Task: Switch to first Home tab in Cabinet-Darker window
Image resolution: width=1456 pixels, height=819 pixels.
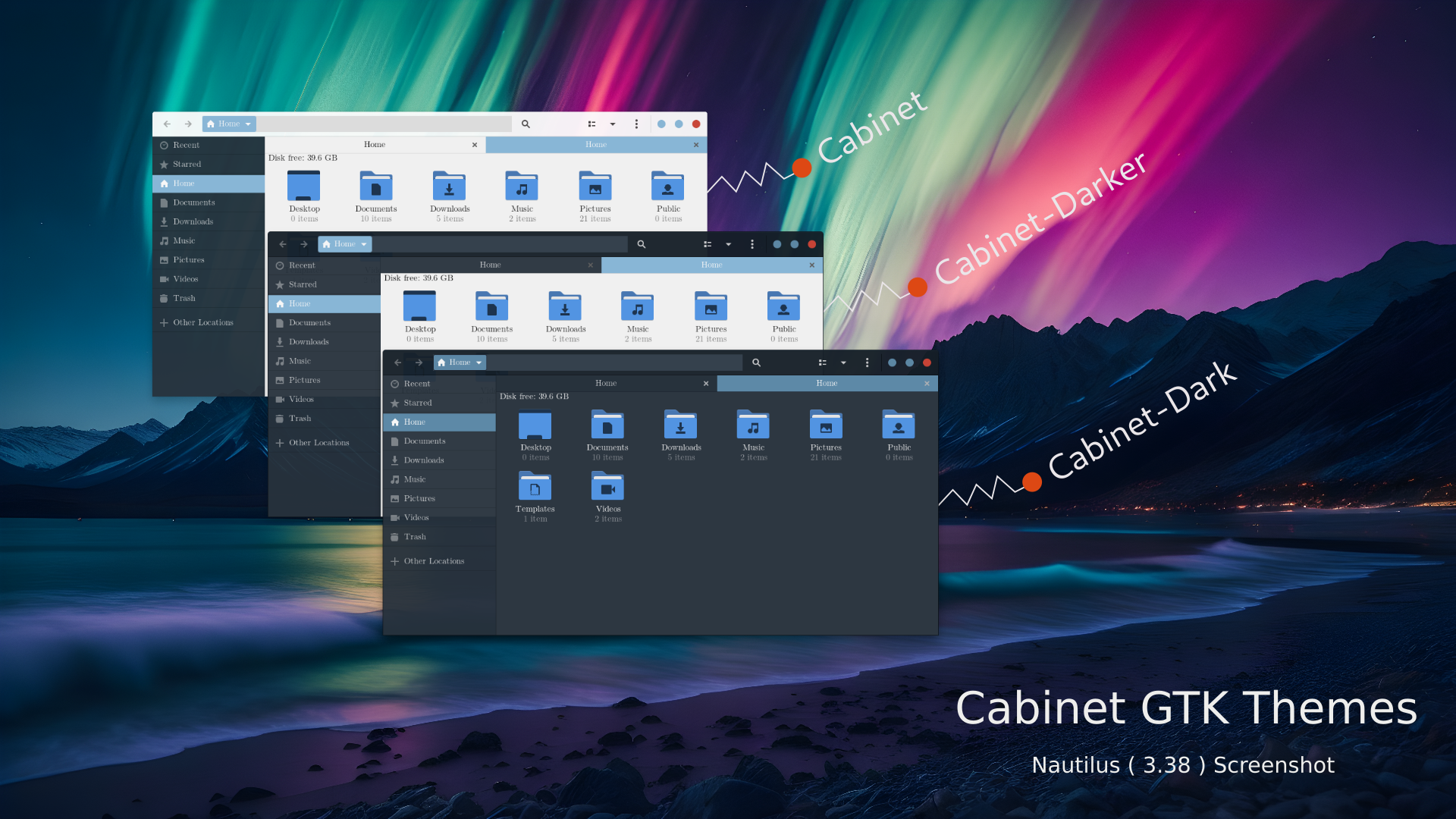Action: [x=491, y=265]
